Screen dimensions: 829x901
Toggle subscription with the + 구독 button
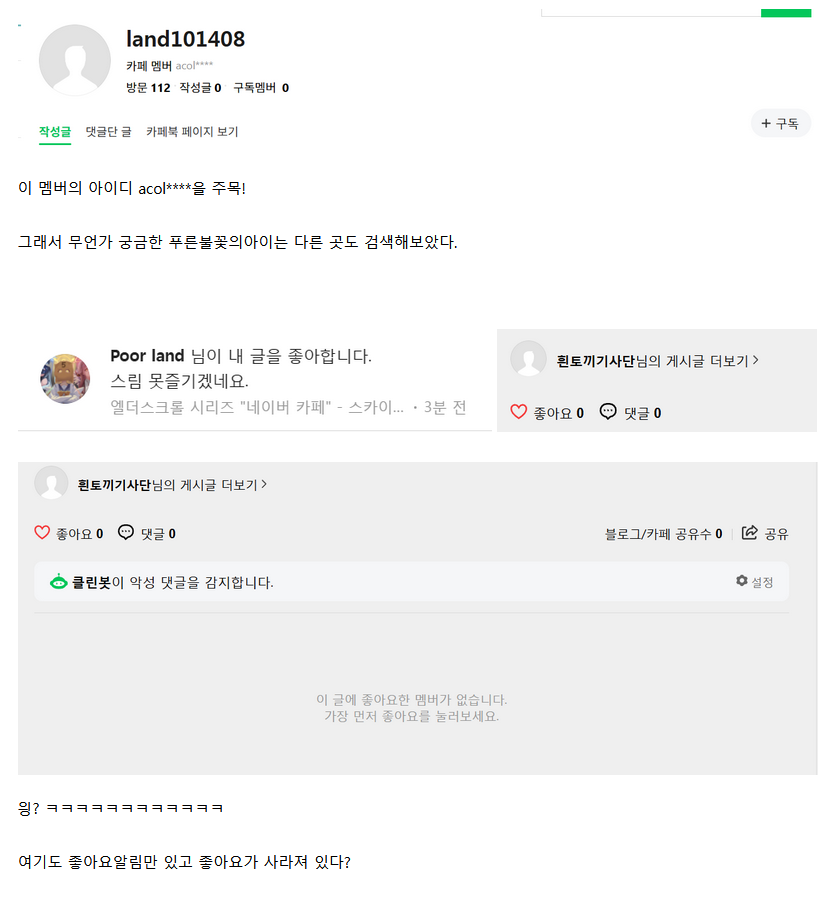tap(780, 123)
